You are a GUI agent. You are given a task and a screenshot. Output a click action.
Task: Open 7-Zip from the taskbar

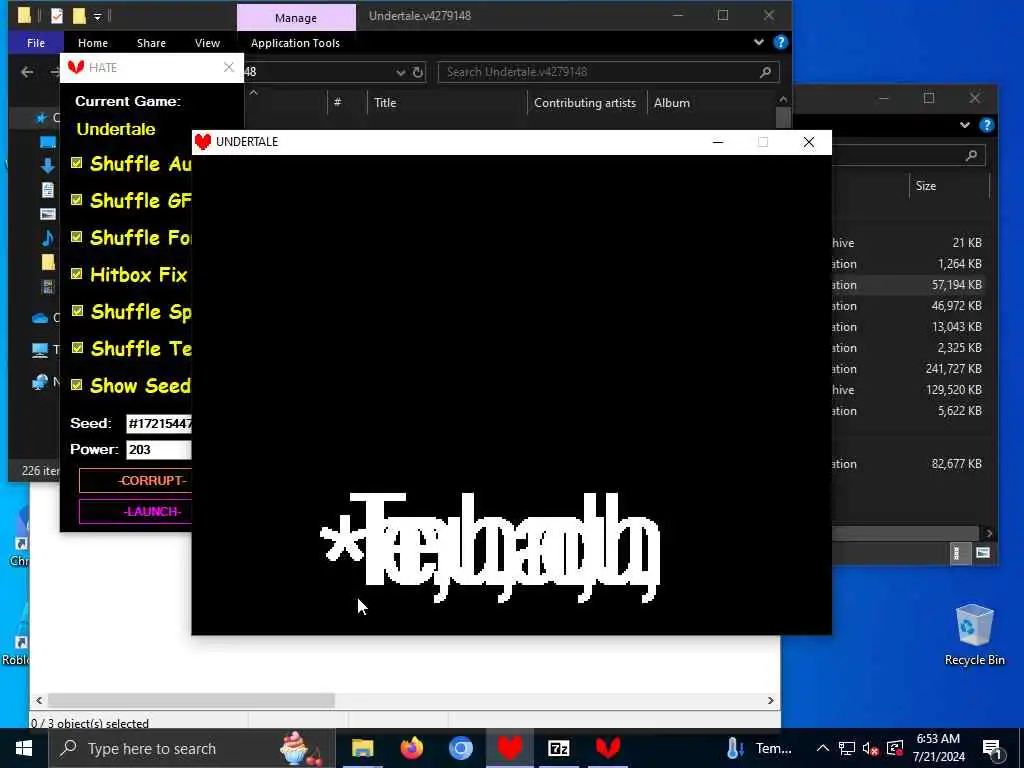(x=558, y=748)
